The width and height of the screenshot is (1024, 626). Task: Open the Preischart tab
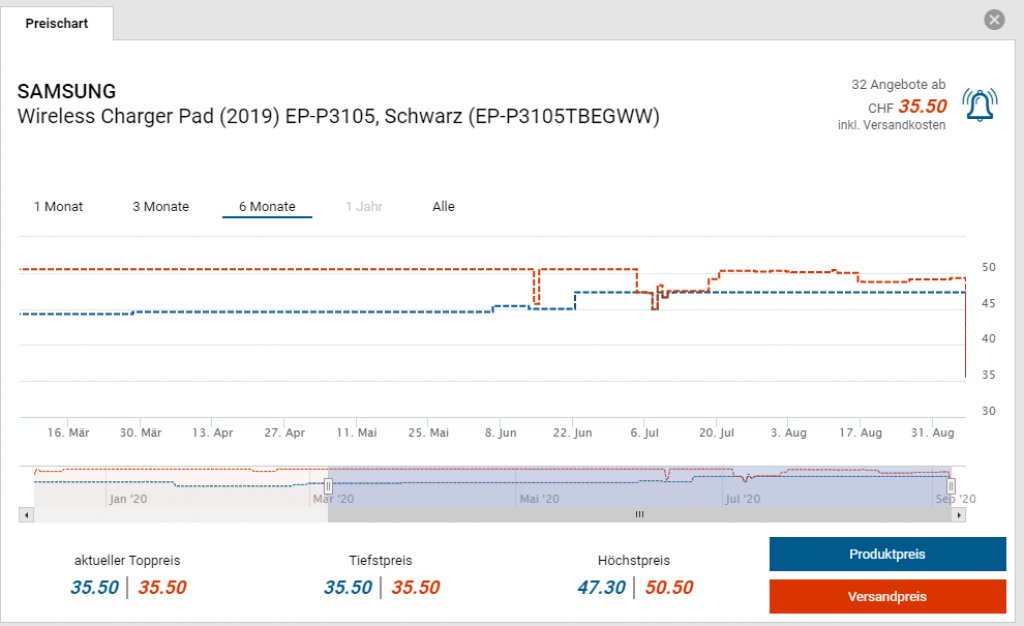[x=57, y=23]
